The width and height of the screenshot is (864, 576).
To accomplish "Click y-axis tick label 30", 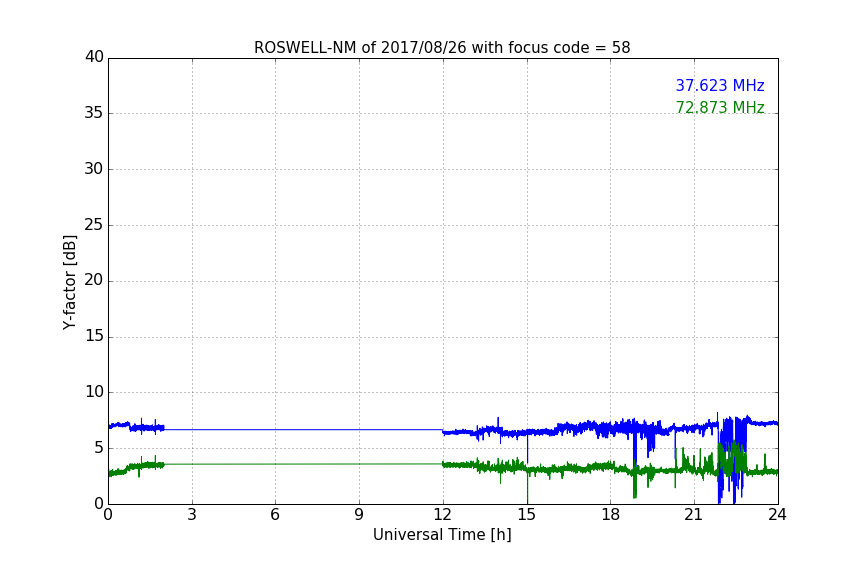I will 94,169.
